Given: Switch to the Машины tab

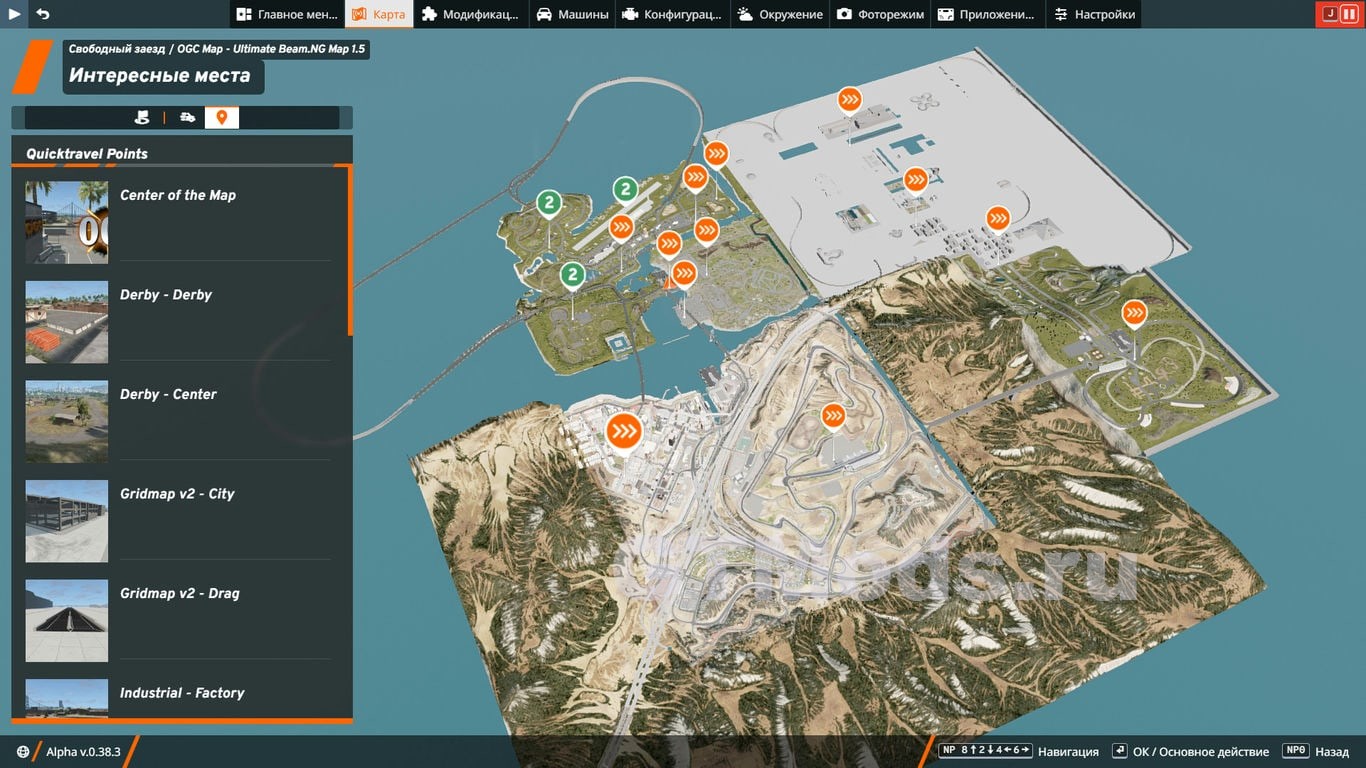Looking at the screenshot, I should point(572,14).
